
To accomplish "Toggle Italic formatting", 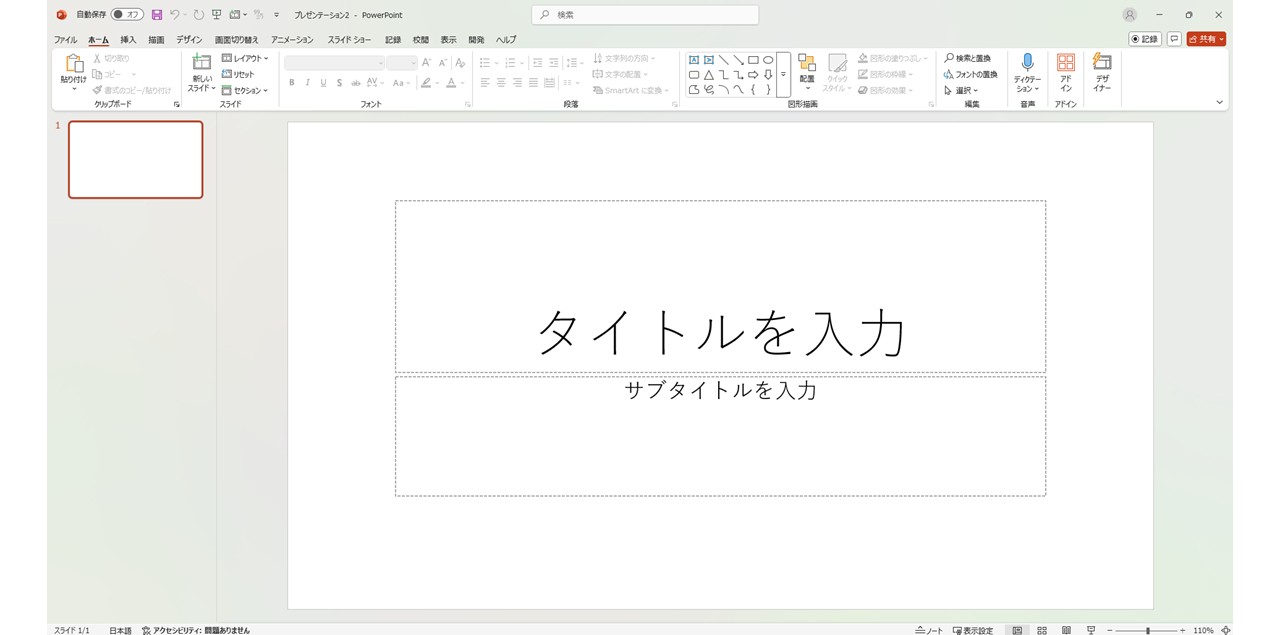I will click(x=307, y=83).
